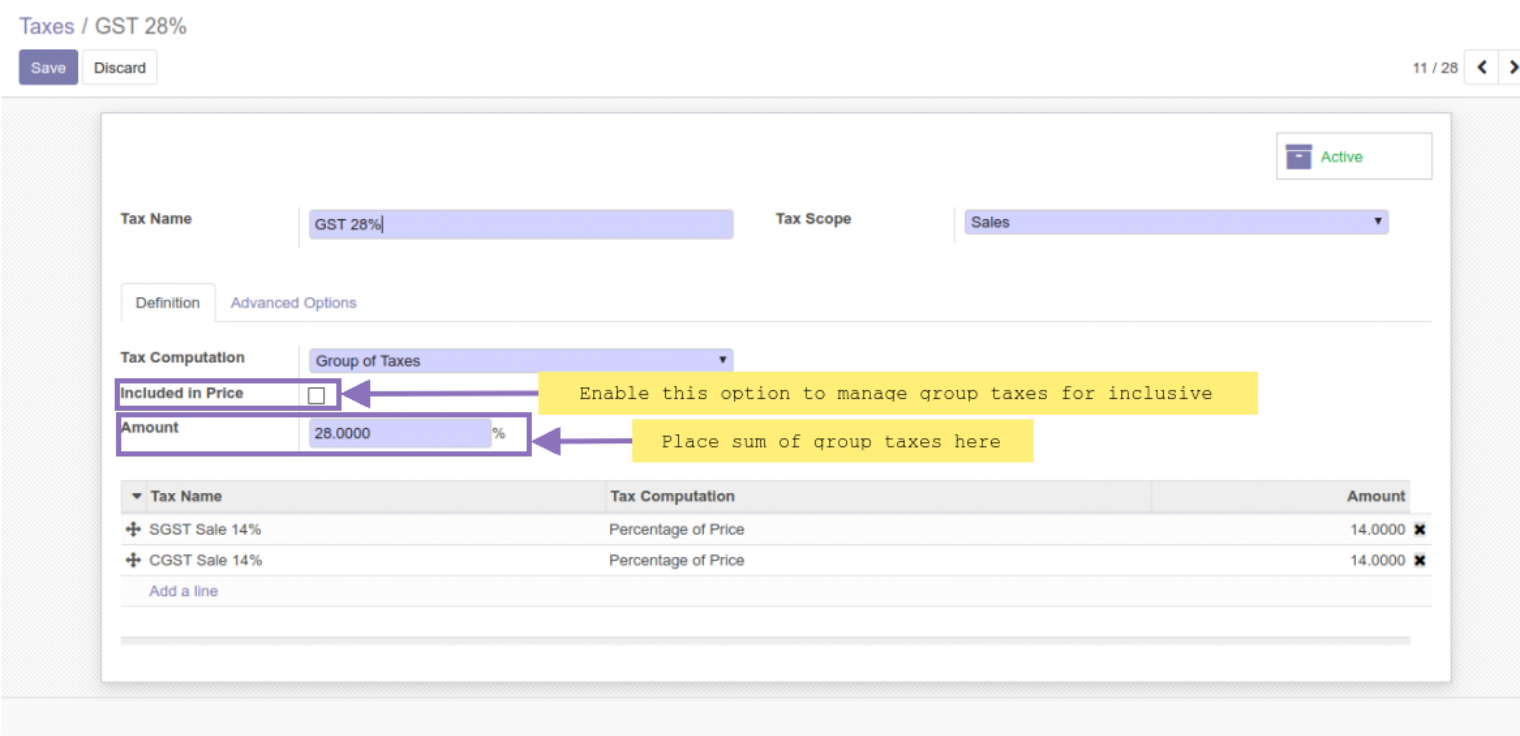The width and height of the screenshot is (1520, 736).
Task: Remove the SGST Sale 14% line
Action: 1419,530
